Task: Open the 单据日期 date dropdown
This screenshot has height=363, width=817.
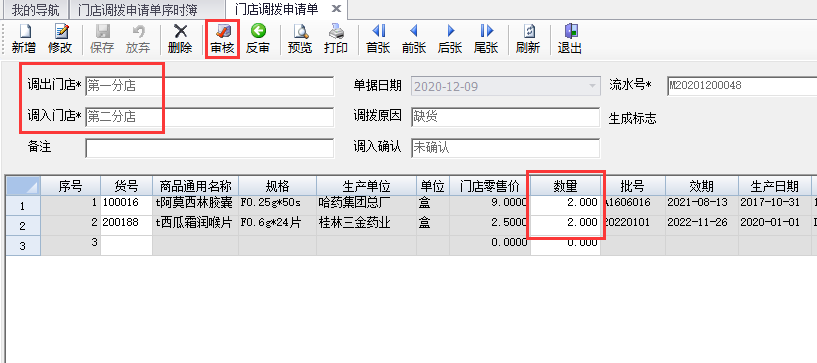Action: coord(592,86)
